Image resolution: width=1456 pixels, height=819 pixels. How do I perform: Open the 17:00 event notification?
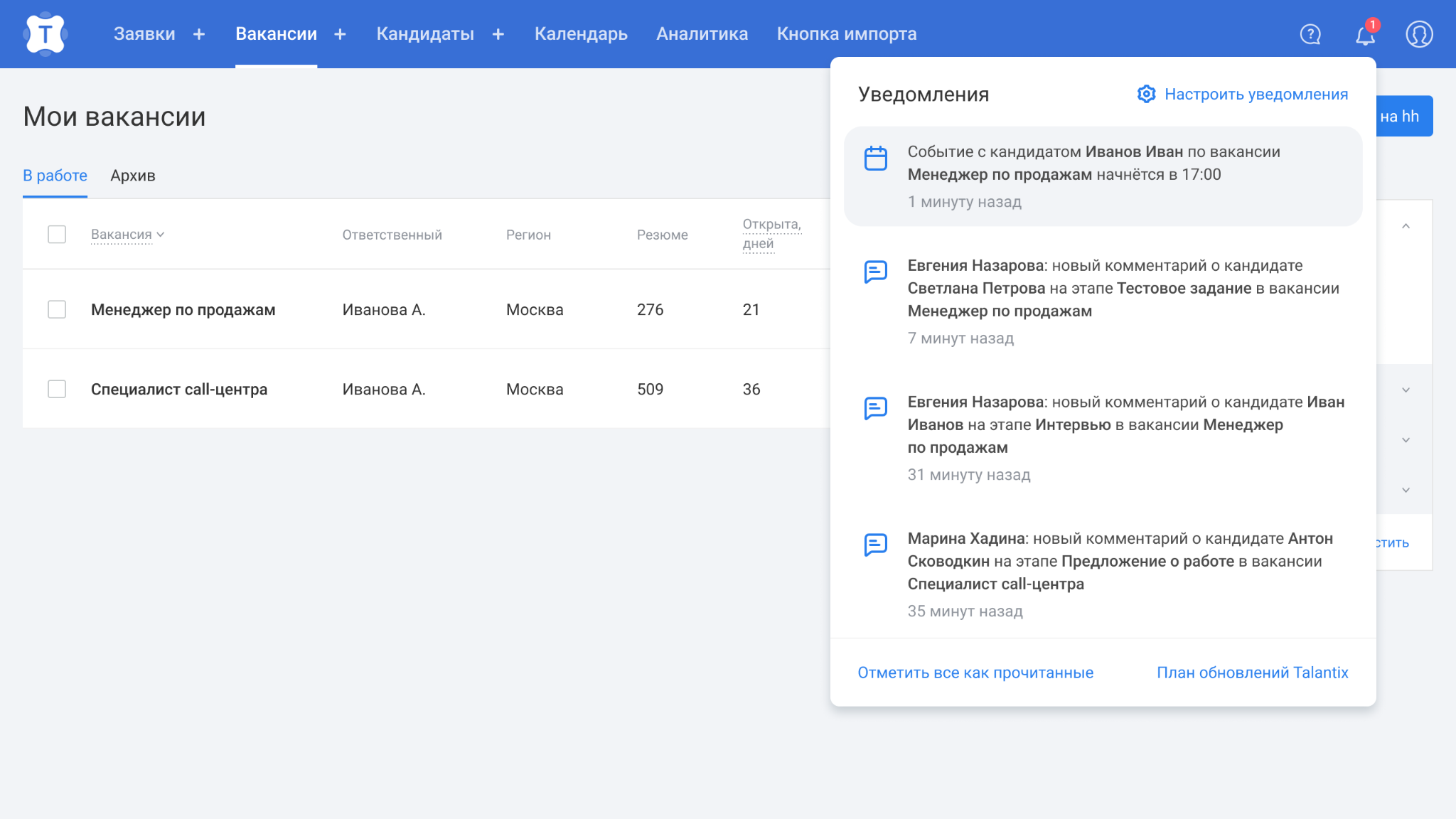(1103, 176)
